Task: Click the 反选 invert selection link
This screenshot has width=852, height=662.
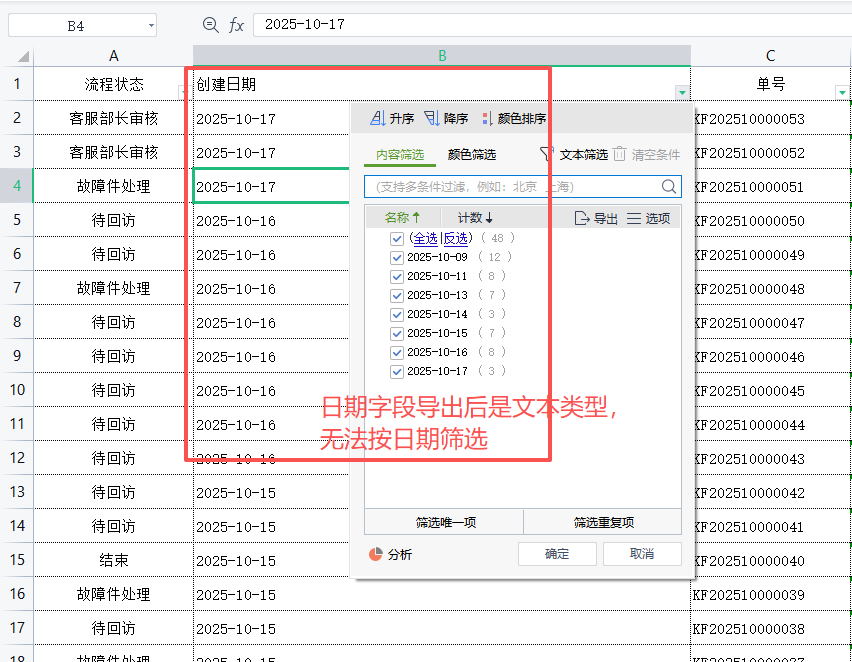Action: pyautogui.click(x=456, y=238)
